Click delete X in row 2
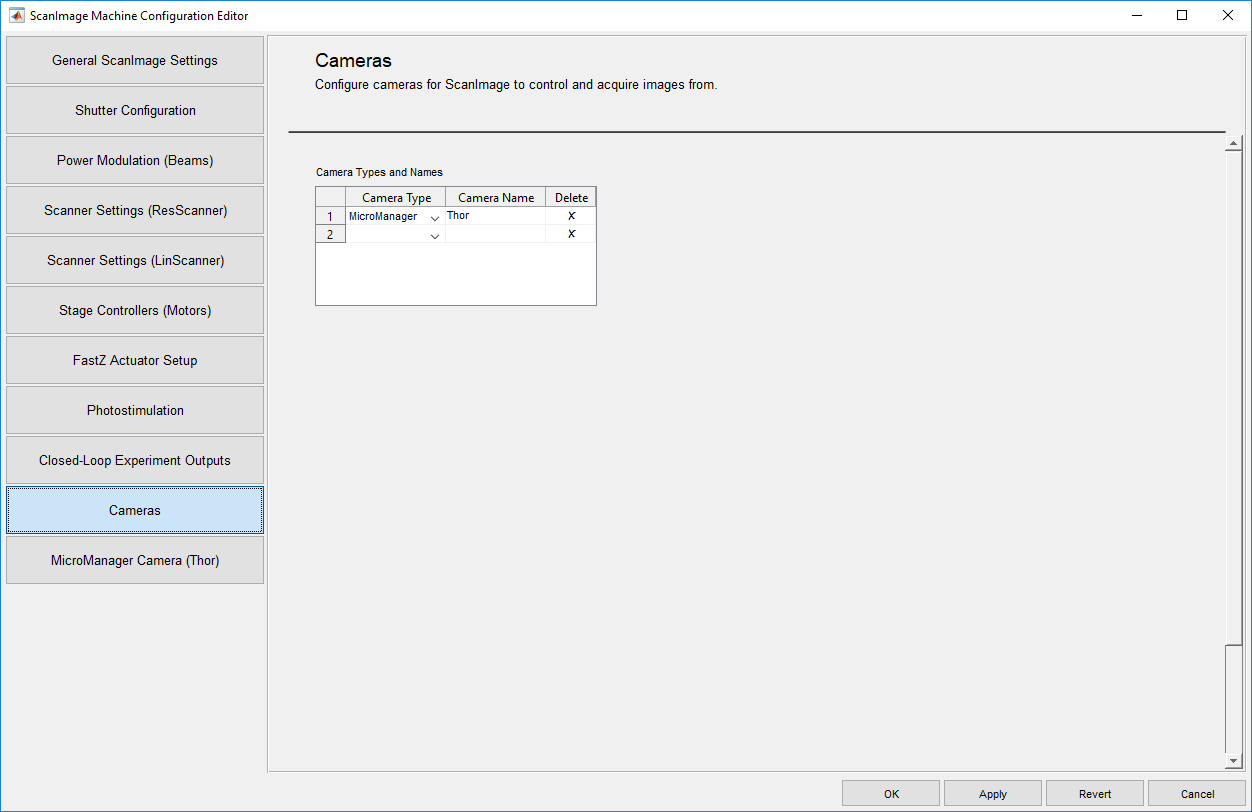Image resolution: width=1252 pixels, height=812 pixels. 571,234
